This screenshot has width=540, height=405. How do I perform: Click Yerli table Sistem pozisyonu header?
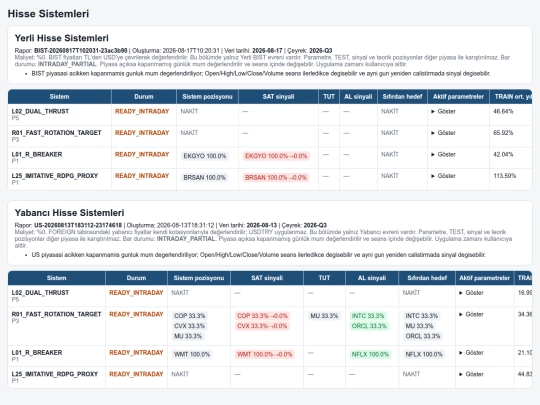(x=207, y=97)
